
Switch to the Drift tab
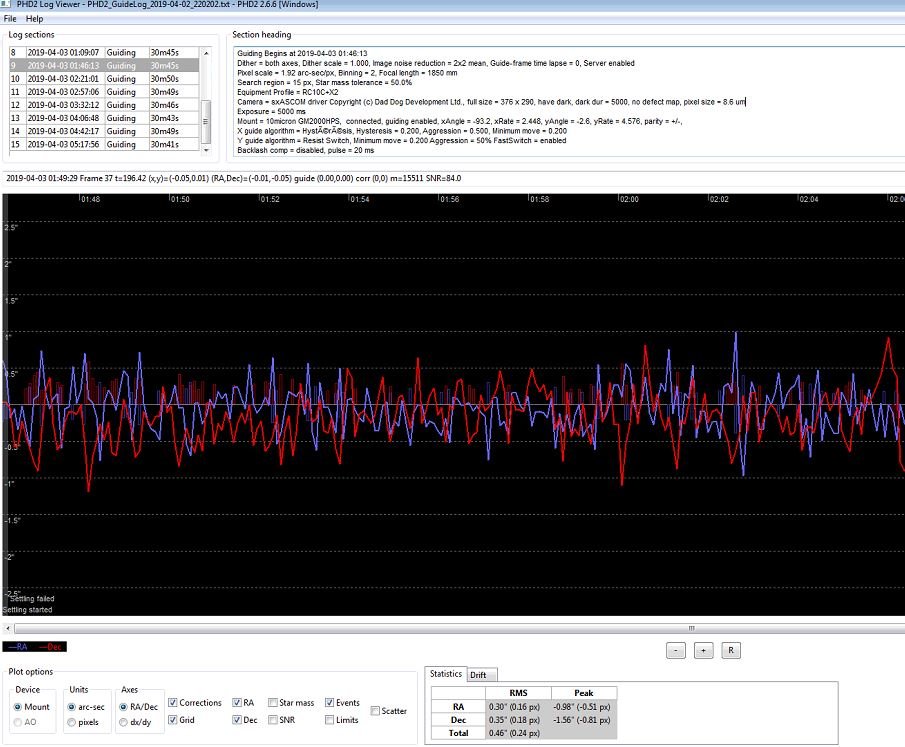pyautogui.click(x=481, y=675)
